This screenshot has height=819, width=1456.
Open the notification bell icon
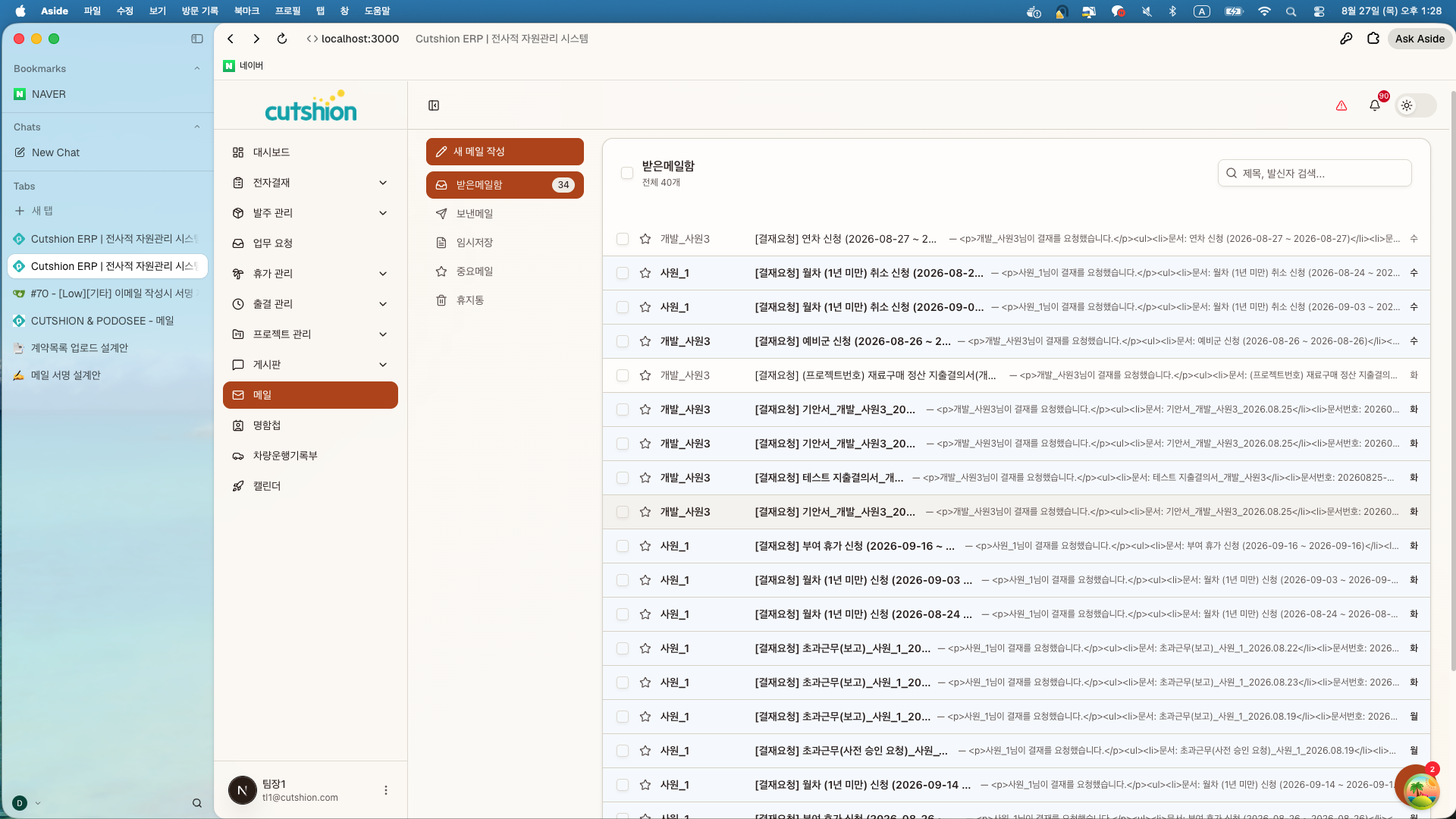pyautogui.click(x=1375, y=105)
